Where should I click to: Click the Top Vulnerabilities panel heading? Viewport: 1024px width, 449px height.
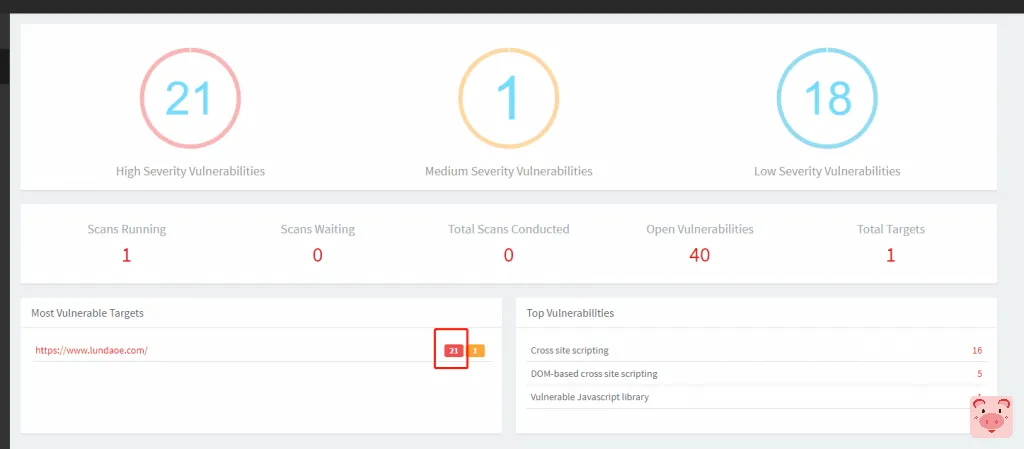click(570, 313)
